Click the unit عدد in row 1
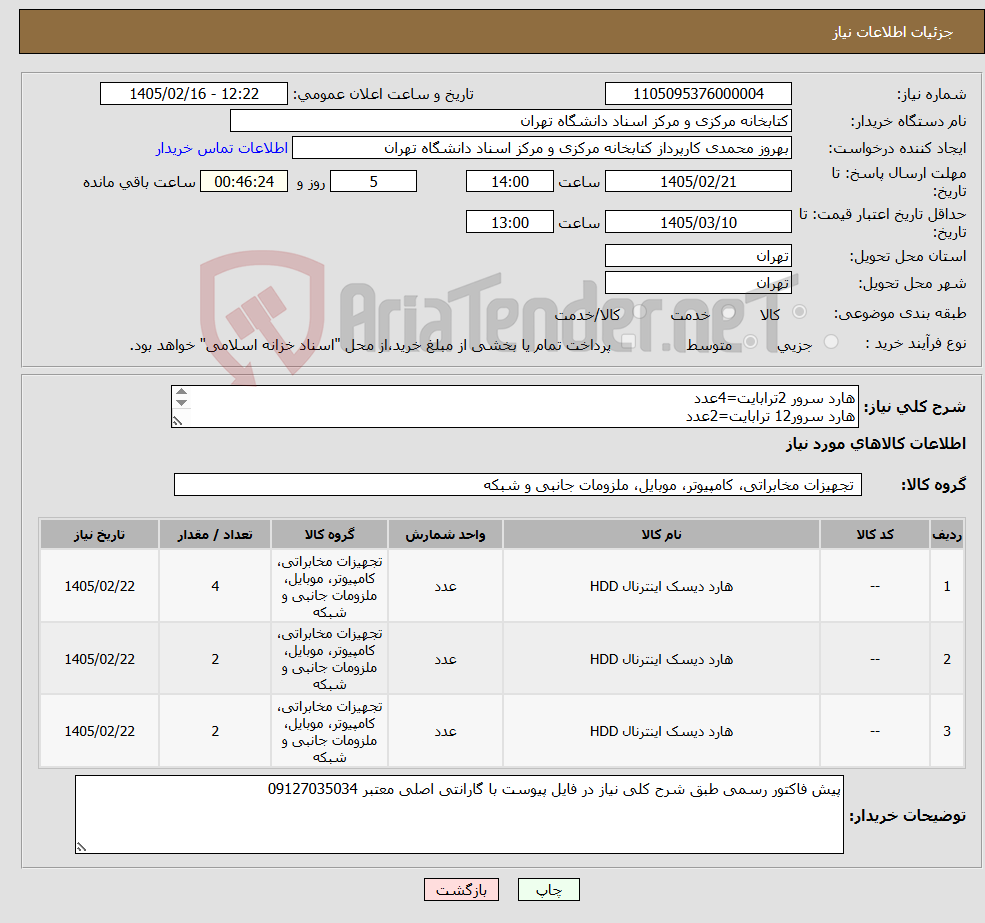The image size is (985, 923). pos(445,586)
